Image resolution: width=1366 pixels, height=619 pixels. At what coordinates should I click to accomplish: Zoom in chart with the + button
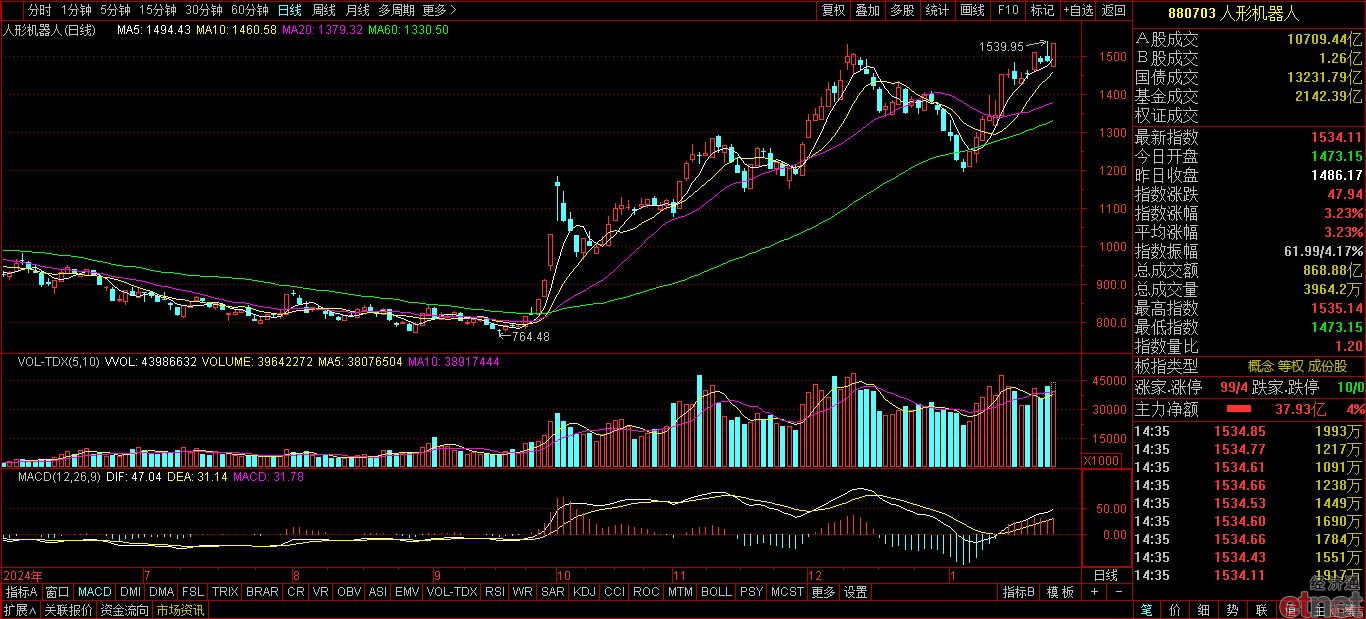[x=1094, y=592]
